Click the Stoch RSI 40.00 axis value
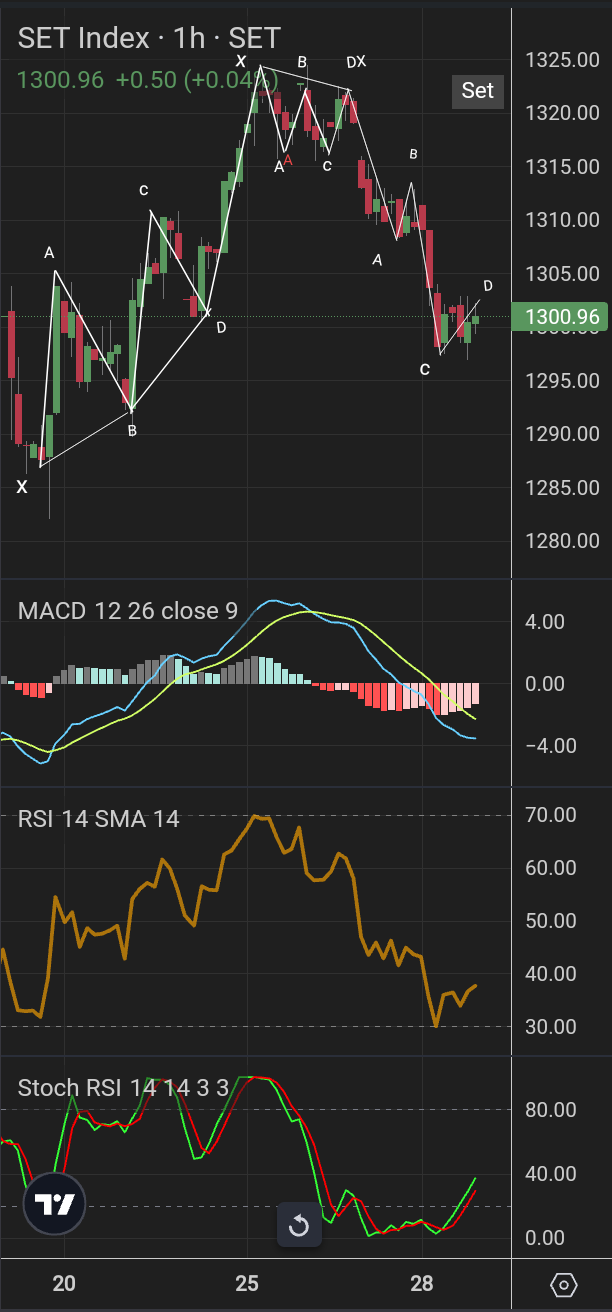The height and width of the screenshot is (1312, 612). (553, 1174)
